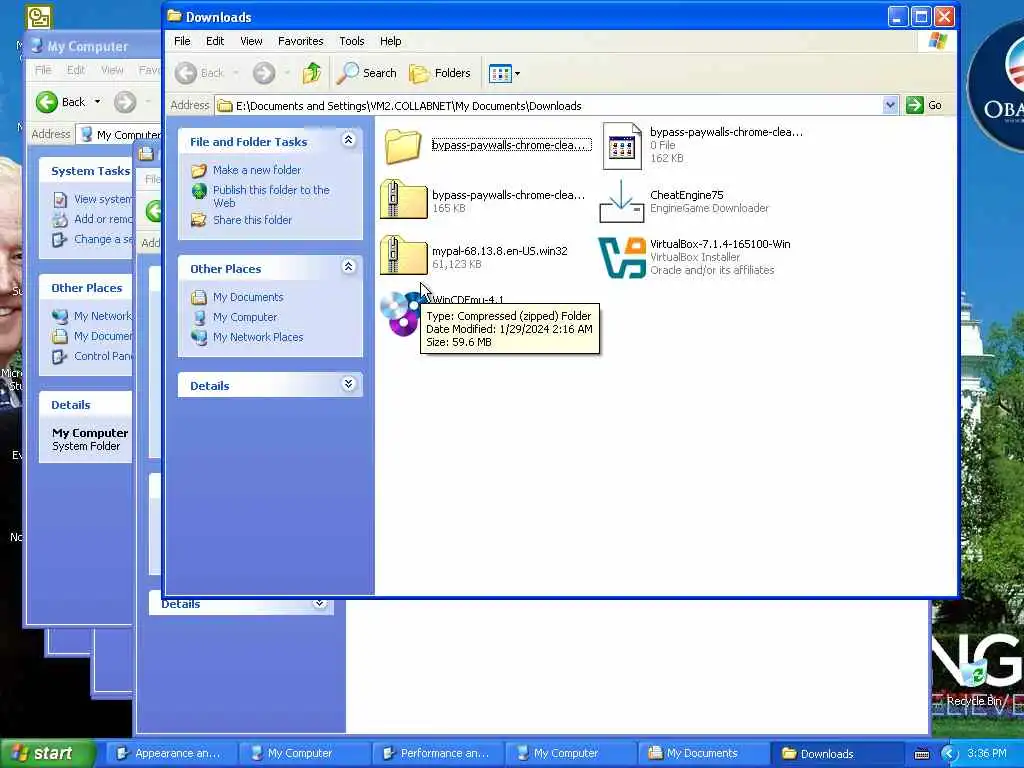Select the VirtualBox-7.1.4-165100-Win installer icon
This screenshot has width=1024, height=768.
621,257
